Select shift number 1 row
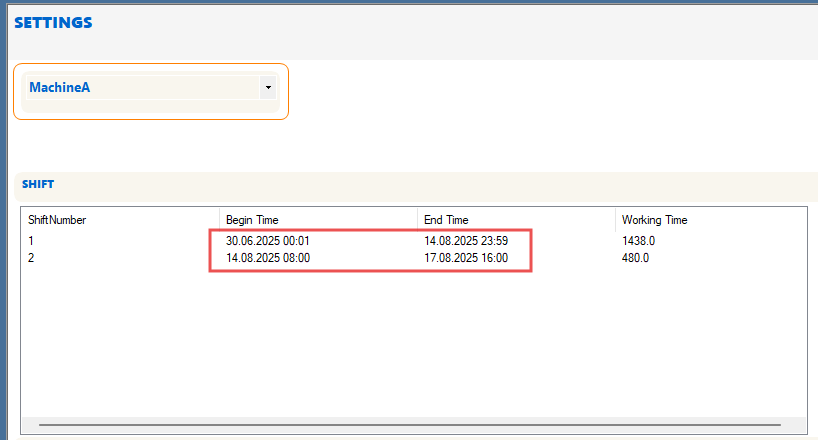Viewport: 818px width, 440px height. tap(31, 241)
